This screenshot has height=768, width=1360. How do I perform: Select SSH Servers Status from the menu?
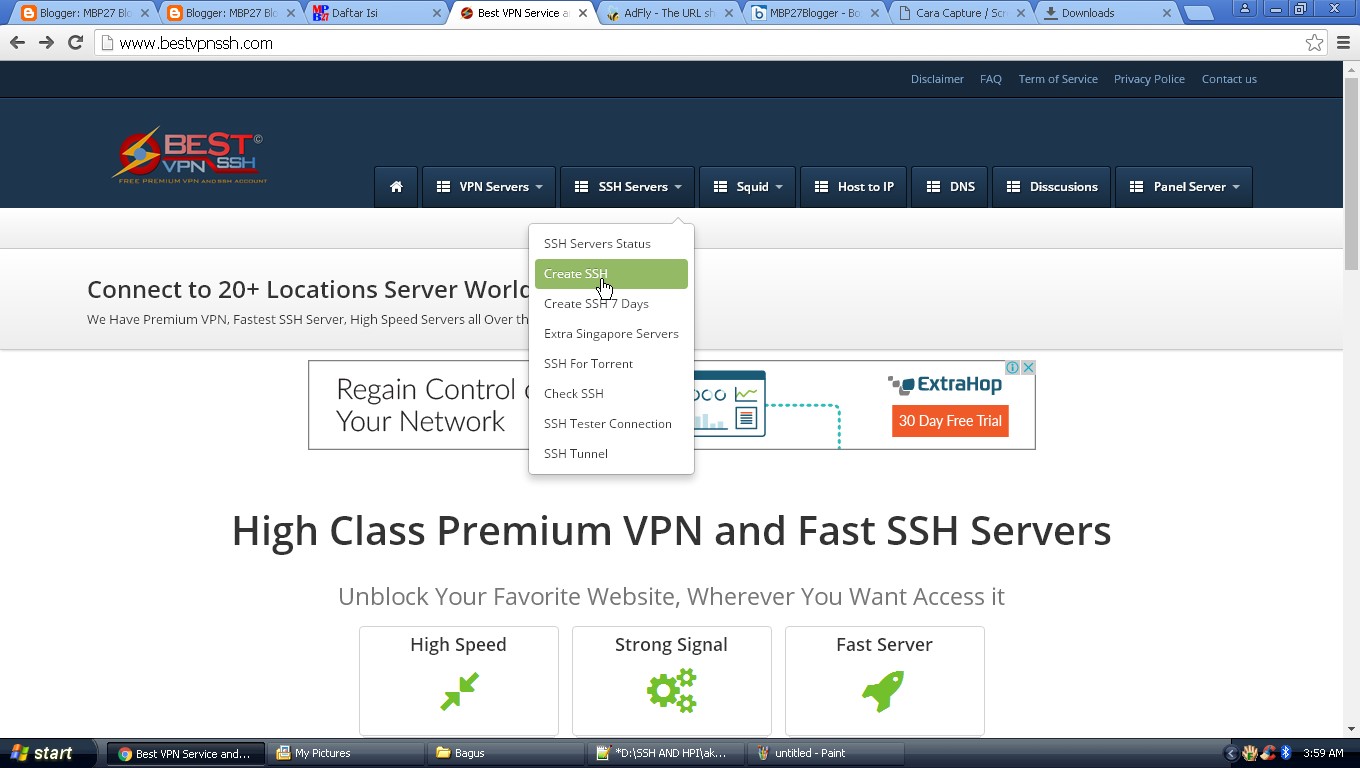611,244
